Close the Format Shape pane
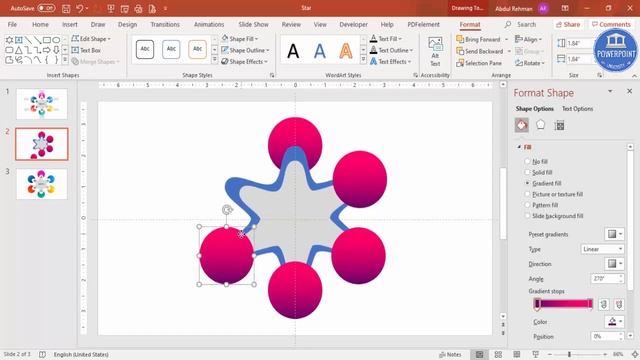The width and height of the screenshot is (640, 360). click(629, 91)
